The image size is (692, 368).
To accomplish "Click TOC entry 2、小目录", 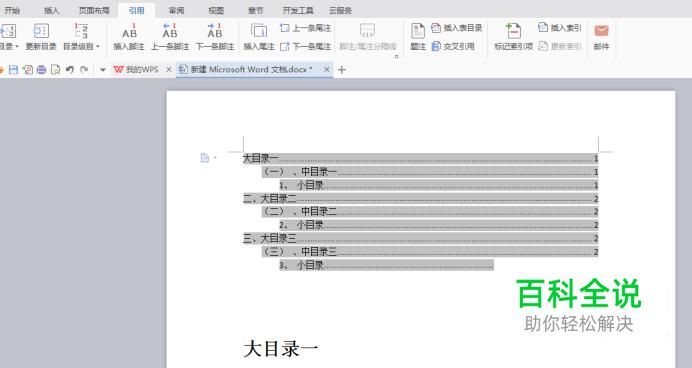I will point(439,225).
